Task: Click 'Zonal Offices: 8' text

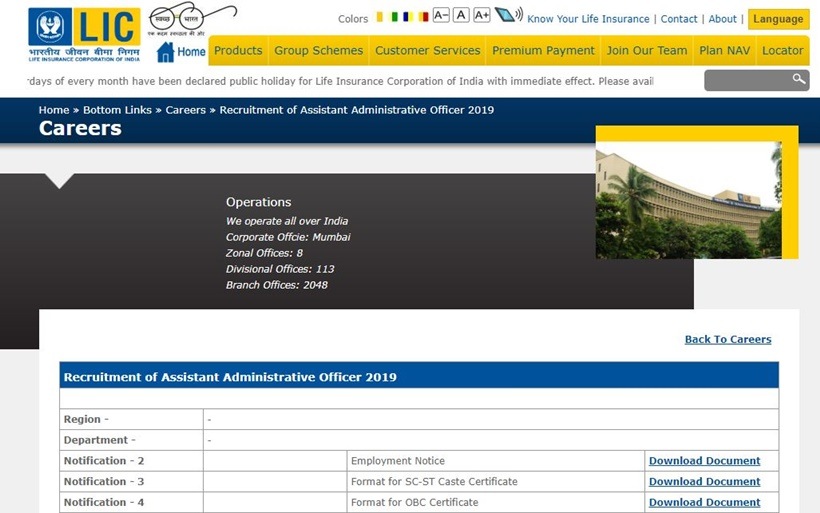Action: click(264, 253)
